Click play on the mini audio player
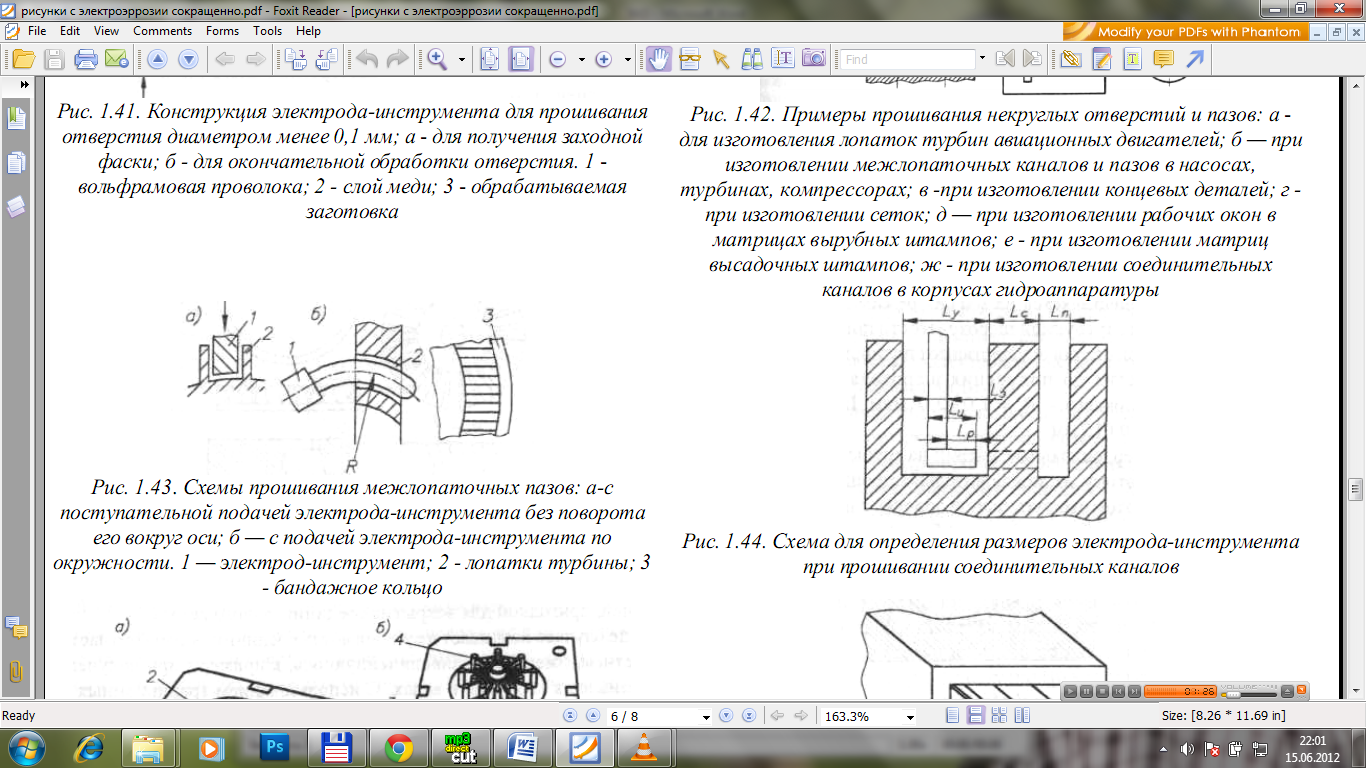Screen dimensions: 1366x768 (x=1070, y=690)
